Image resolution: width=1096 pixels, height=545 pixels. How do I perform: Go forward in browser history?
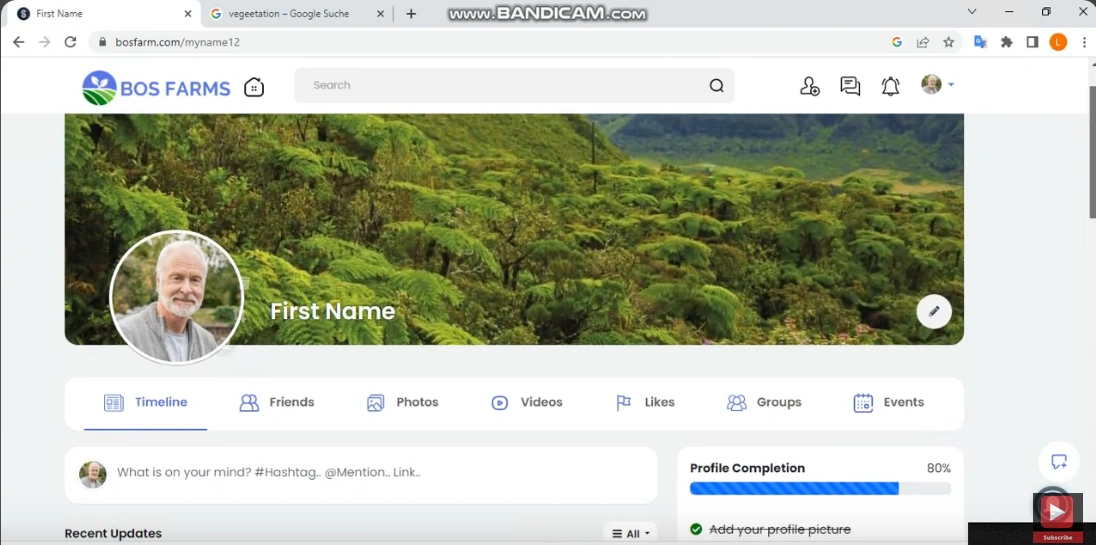click(44, 42)
